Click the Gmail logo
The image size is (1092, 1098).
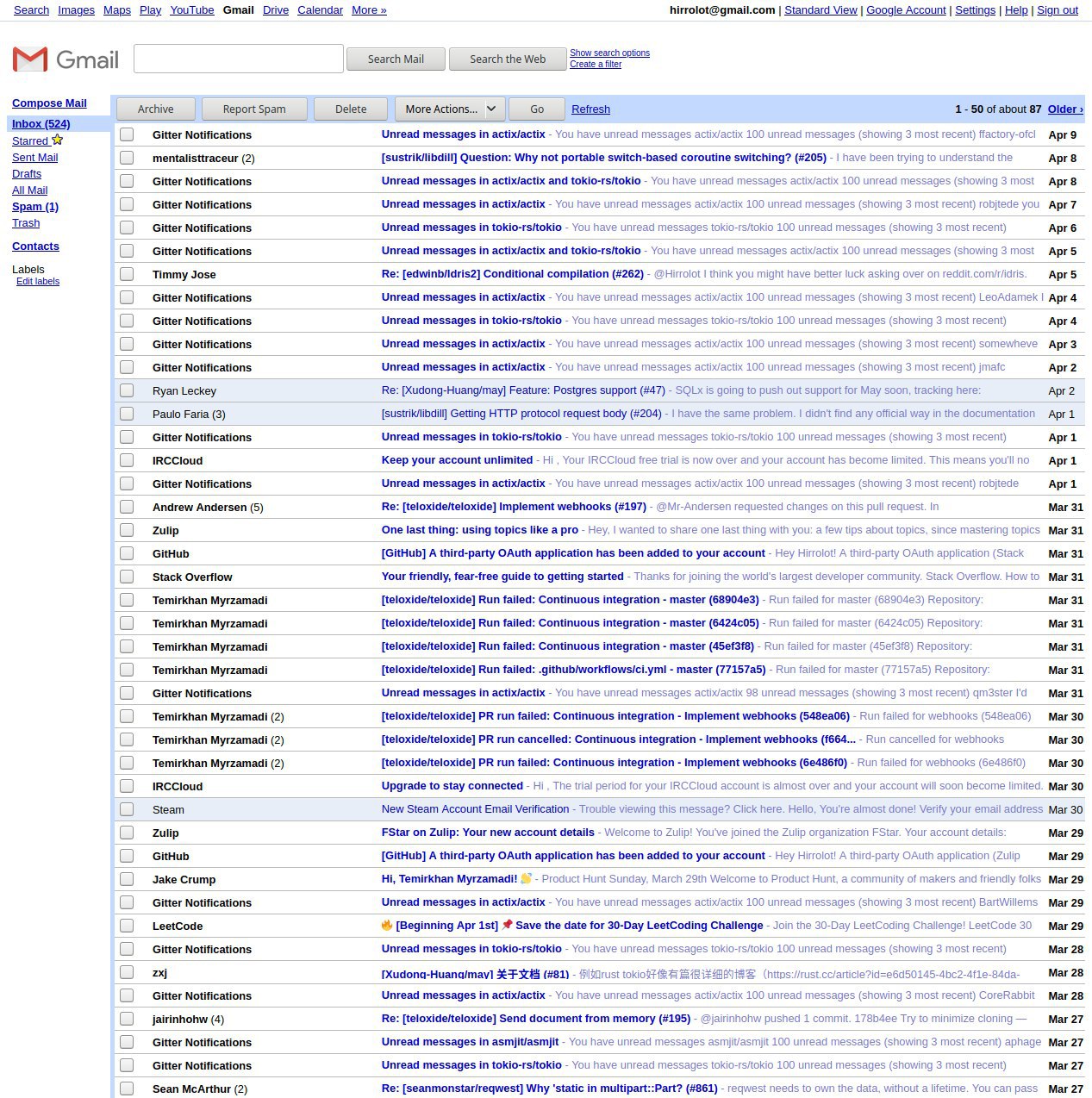[66, 59]
